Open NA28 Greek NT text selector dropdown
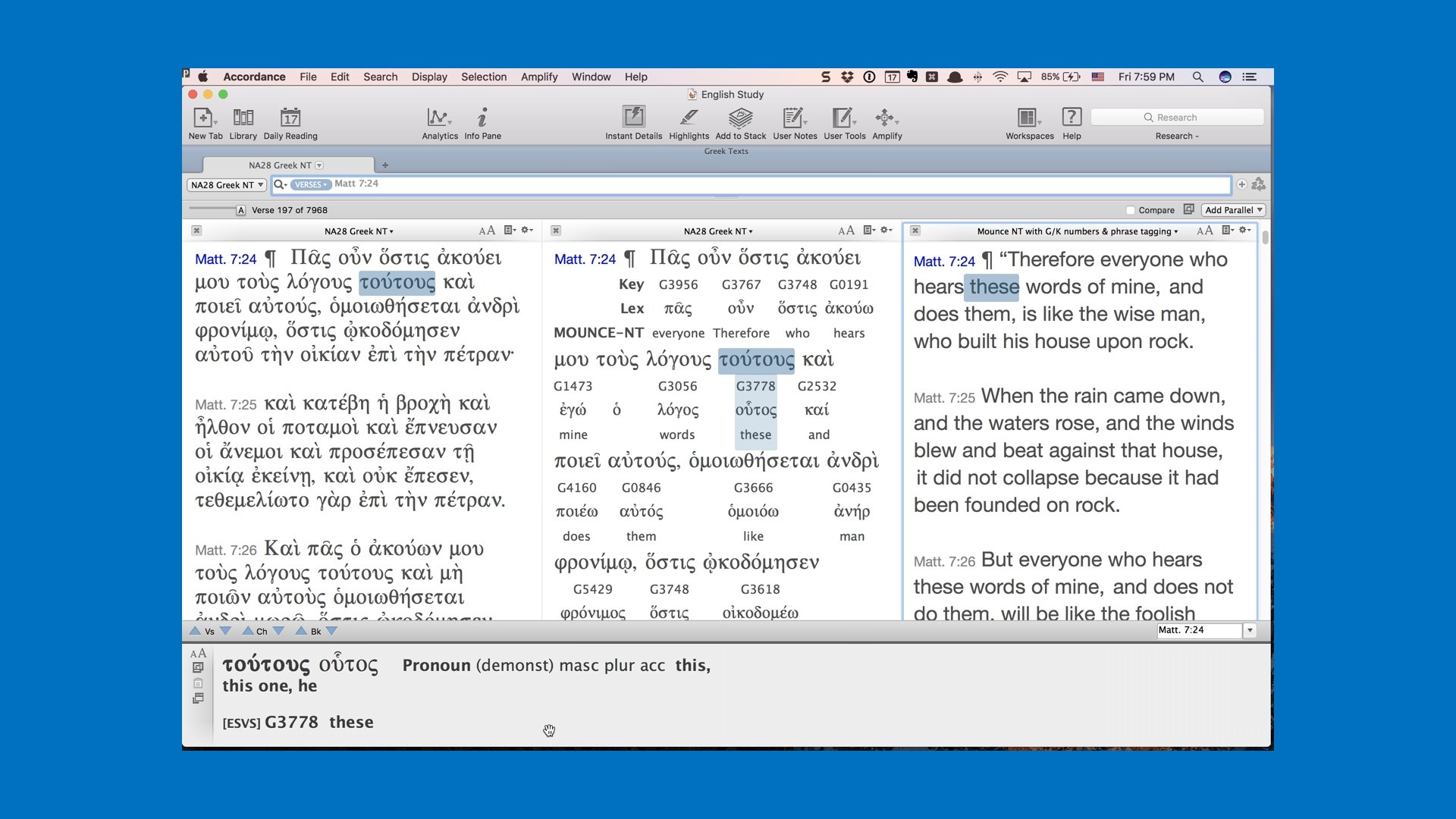Viewport: 1456px width, 819px height. [x=227, y=185]
